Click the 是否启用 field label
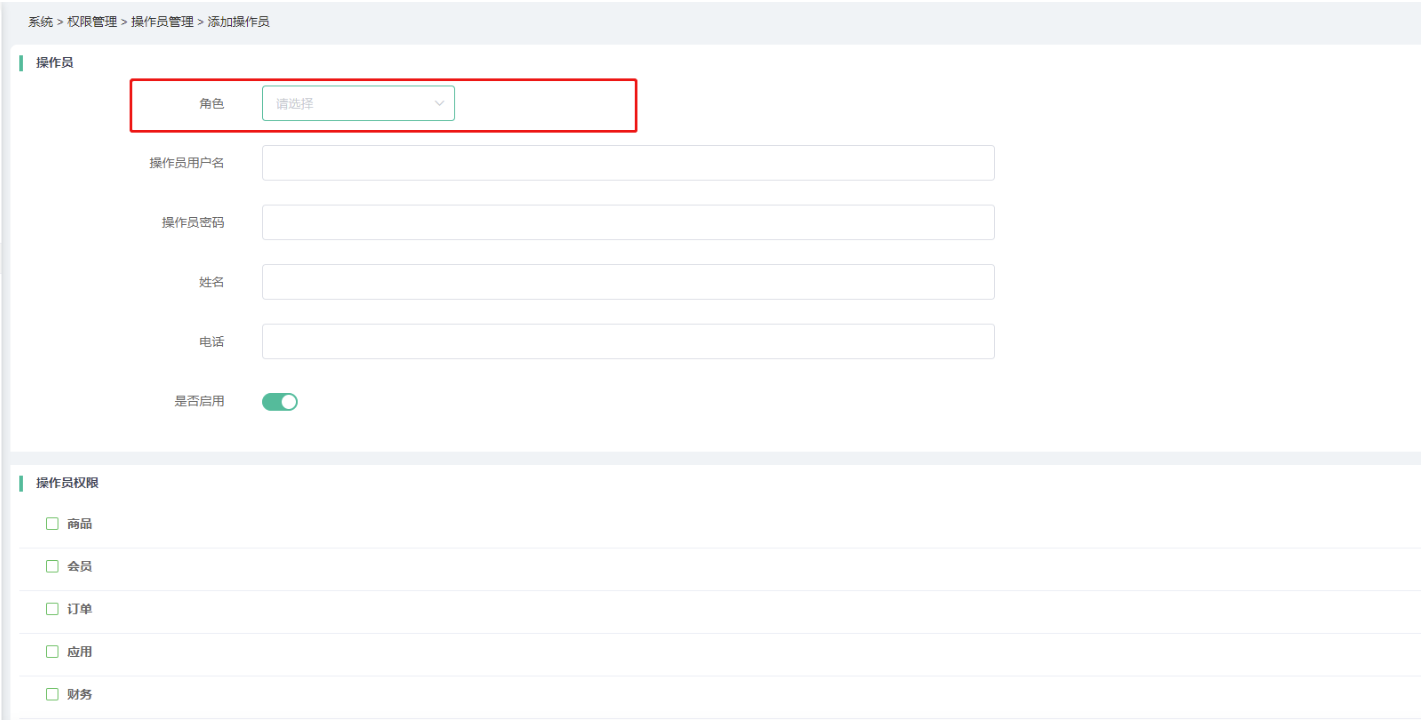Screen dimensions: 1421x721 pyautogui.click(x=199, y=401)
